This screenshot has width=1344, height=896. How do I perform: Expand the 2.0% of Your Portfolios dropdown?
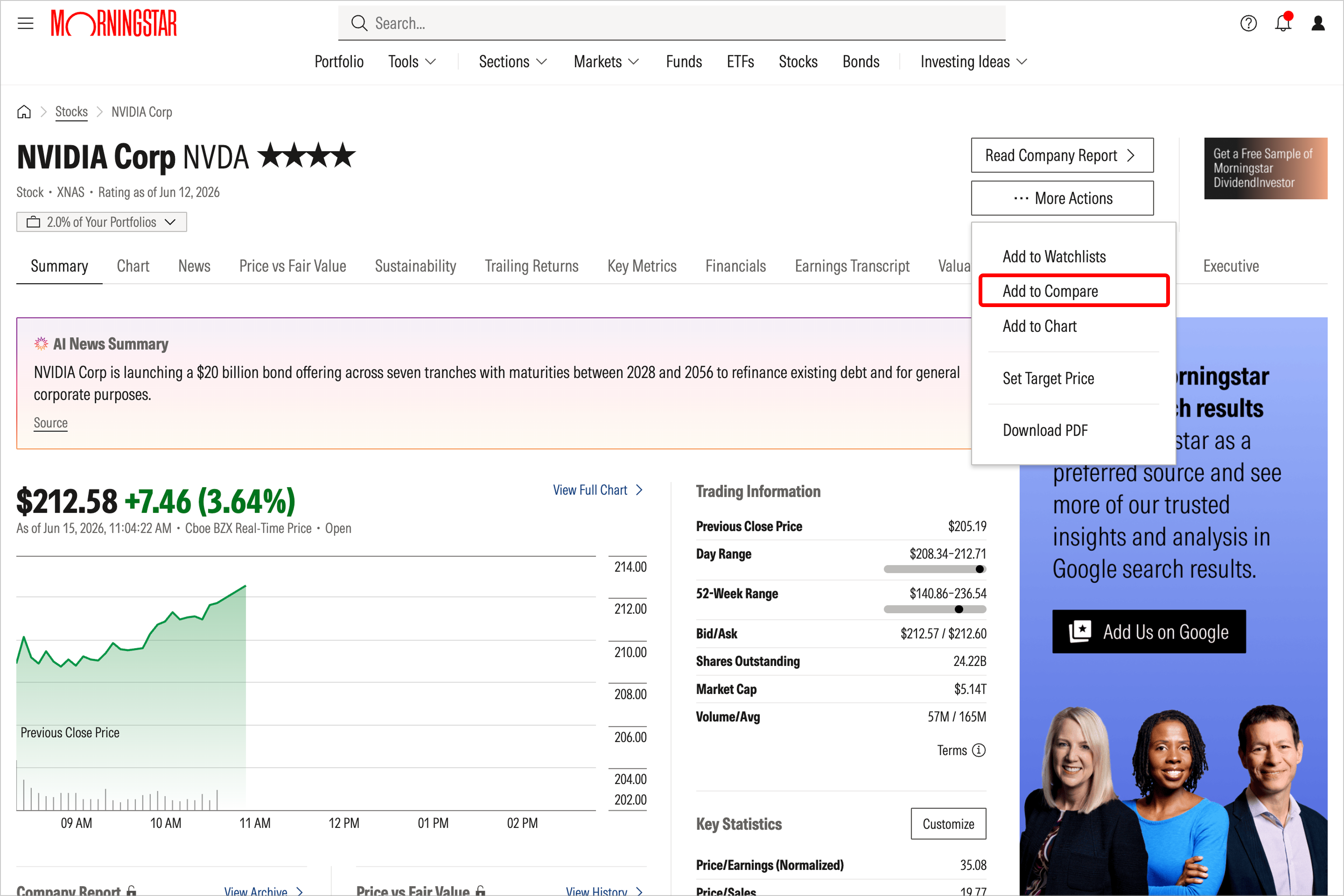(x=102, y=222)
